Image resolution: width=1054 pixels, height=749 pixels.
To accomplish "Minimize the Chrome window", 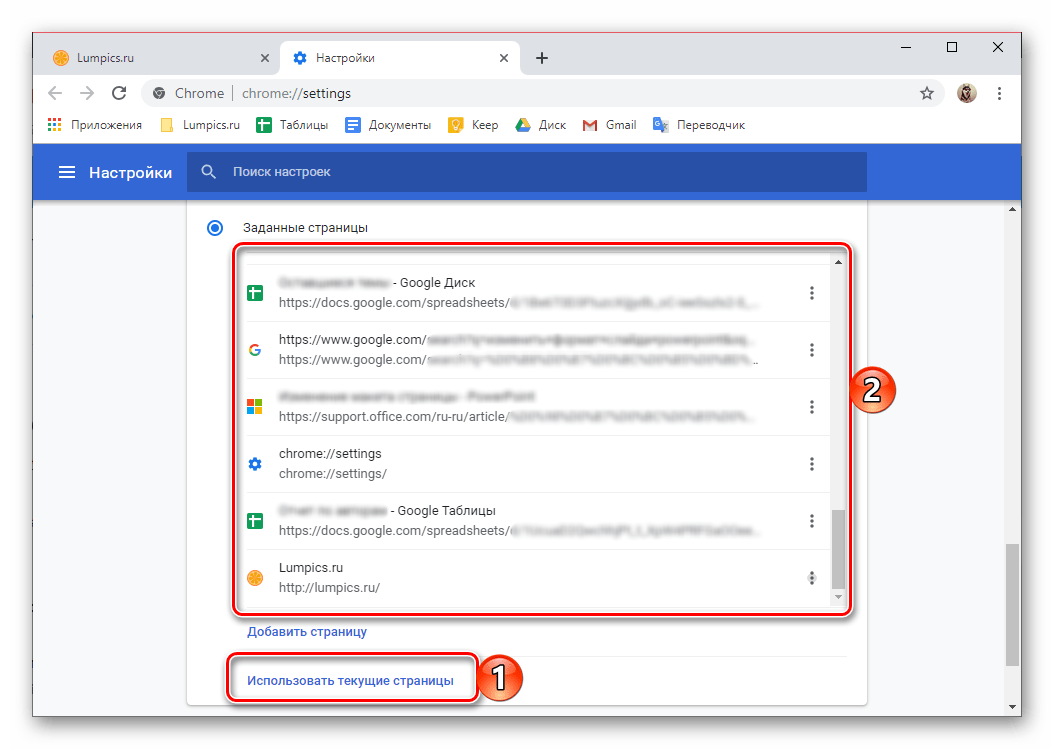I will [x=906, y=47].
